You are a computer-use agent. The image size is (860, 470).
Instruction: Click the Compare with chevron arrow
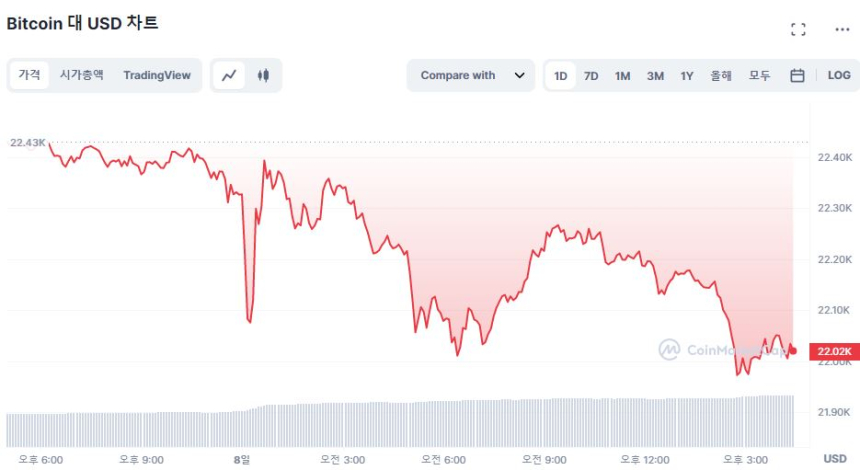pos(519,75)
